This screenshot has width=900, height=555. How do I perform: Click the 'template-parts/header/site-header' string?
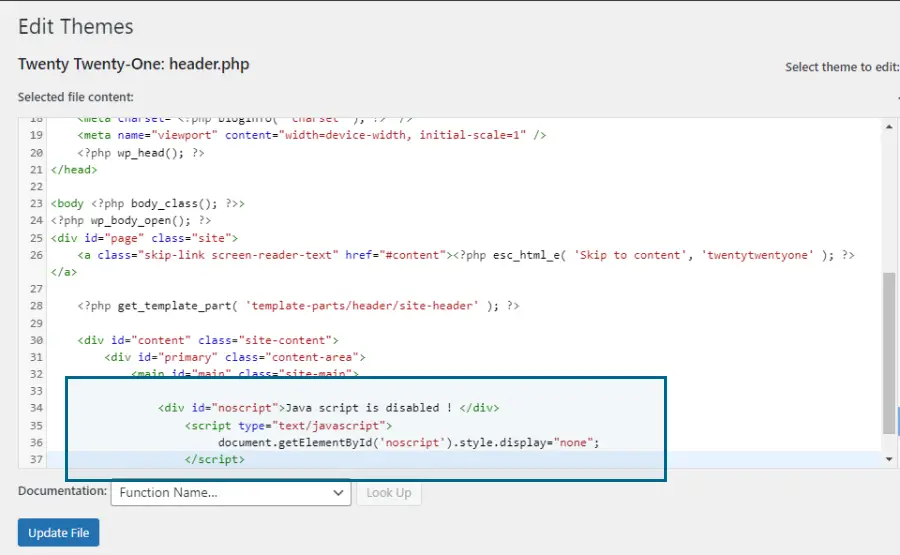362,306
